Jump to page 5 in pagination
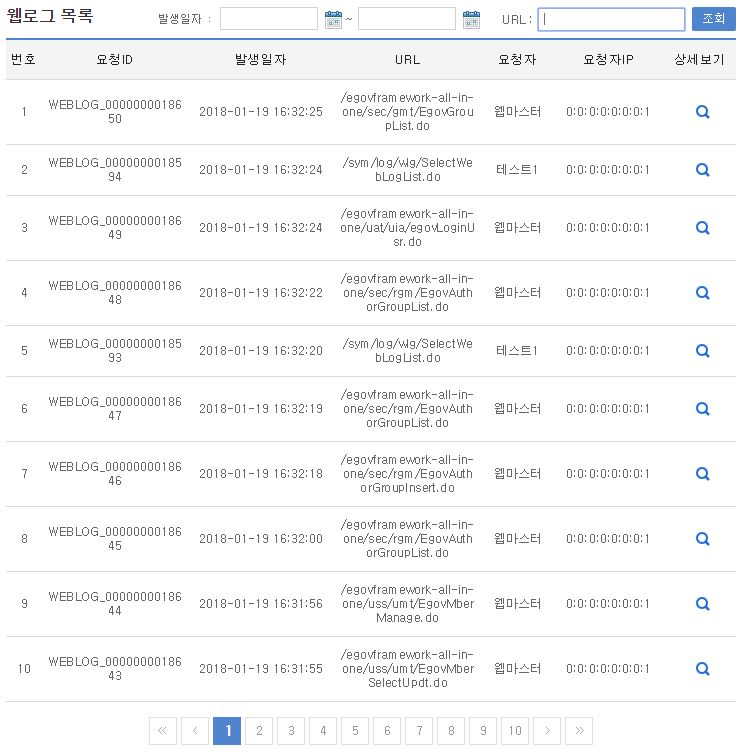 coord(355,731)
